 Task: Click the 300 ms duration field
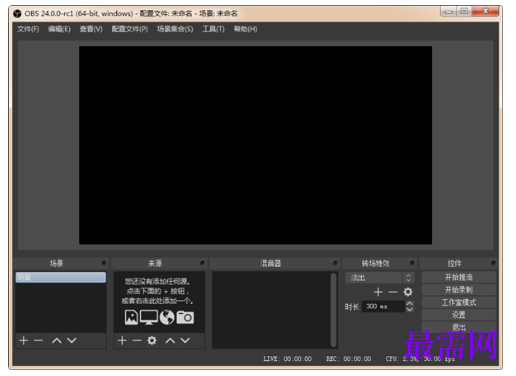(383, 306)
